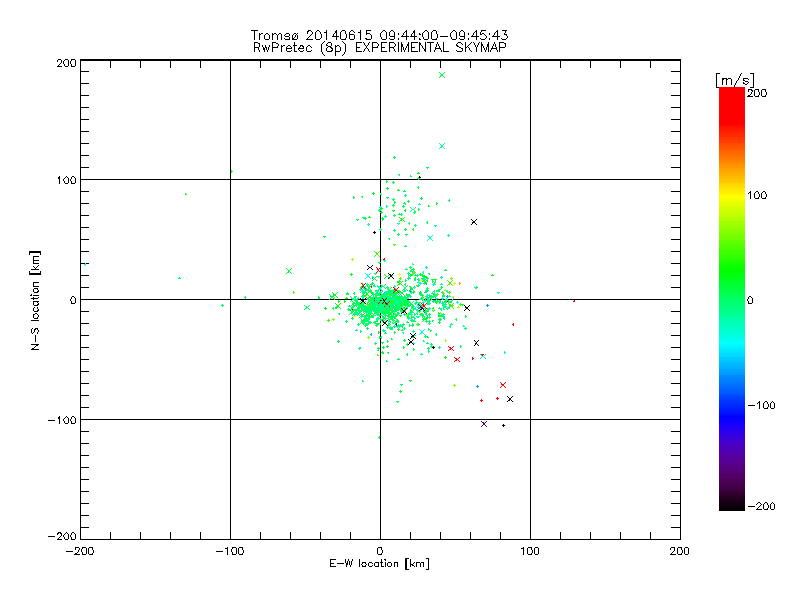Click the x-axis tick label '-200'
Image resolution: width=800 pixels, height=600 pixels.
80,551
